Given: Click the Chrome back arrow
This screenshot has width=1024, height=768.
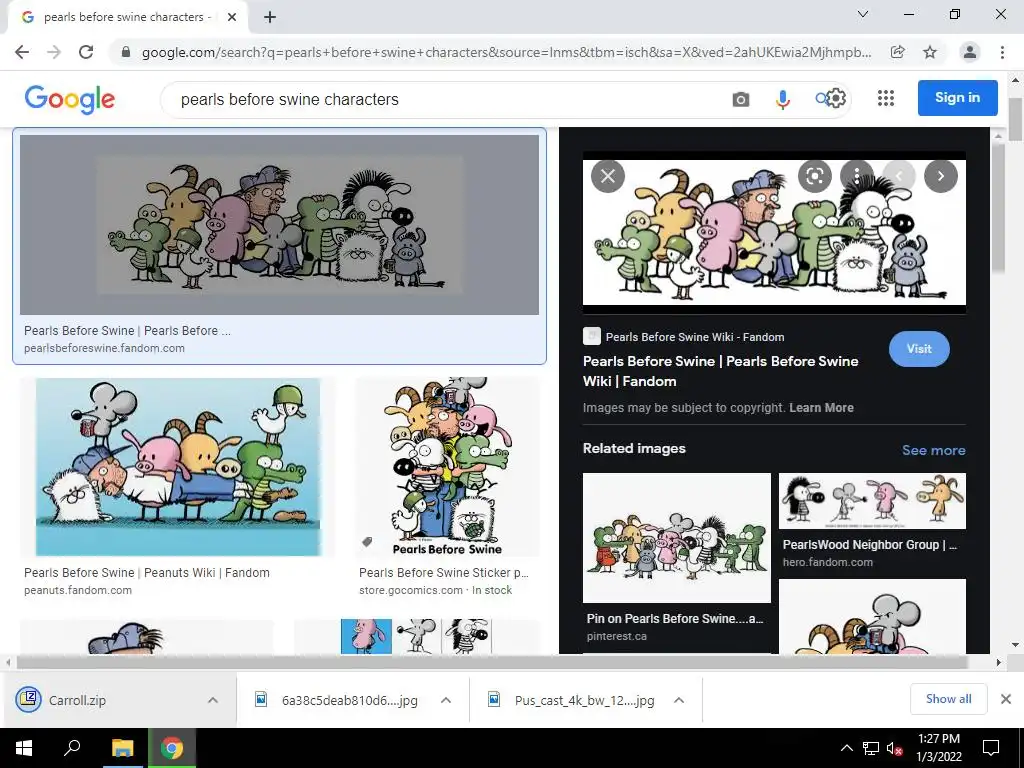Looking at the screenshot, I should [x=22, y=52].
